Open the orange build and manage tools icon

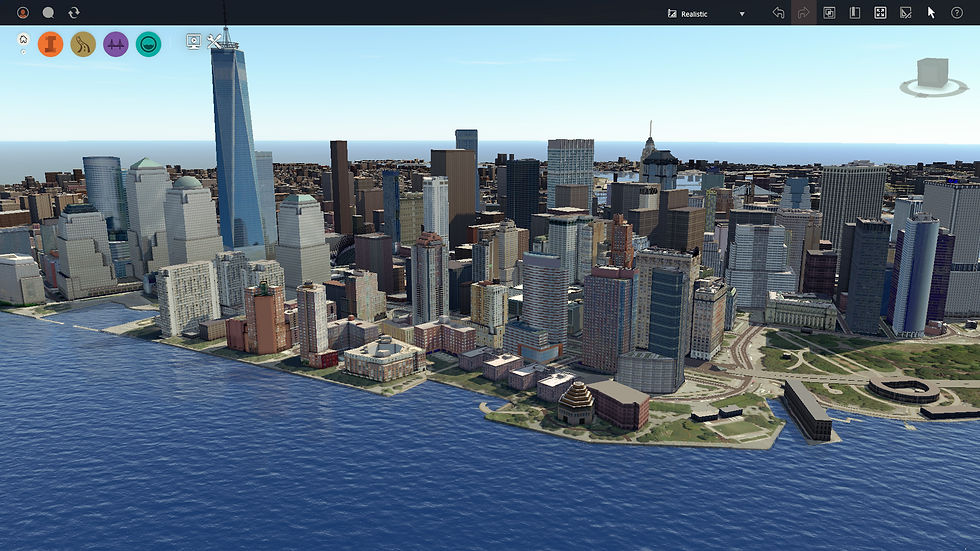coord(51,44)
